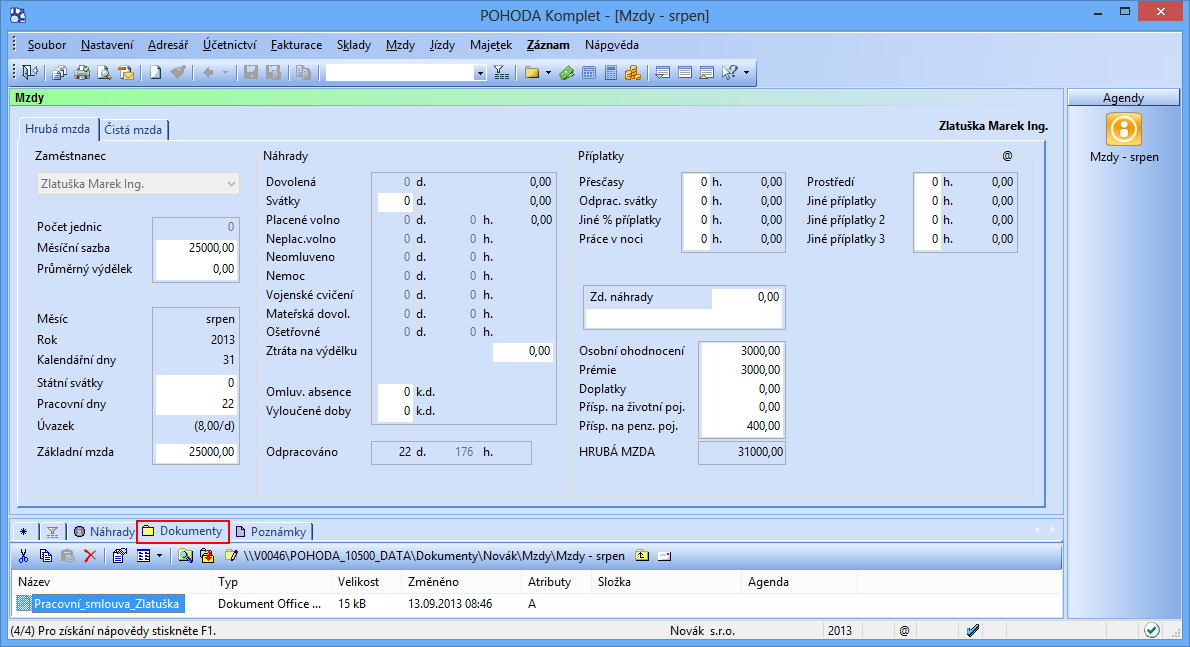Click the Omluv. absence days field

395,392
